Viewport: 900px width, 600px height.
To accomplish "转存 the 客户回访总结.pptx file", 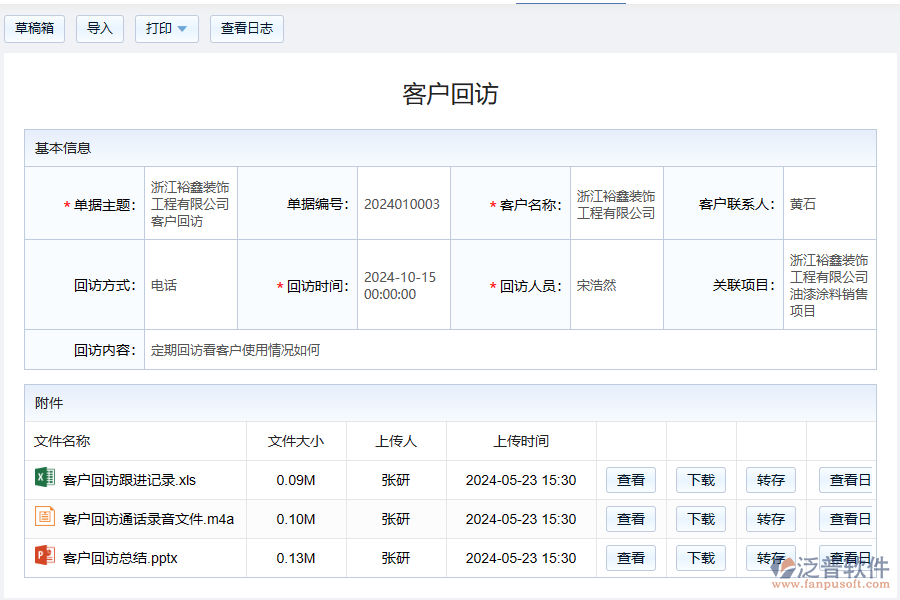I will (770, 558).
